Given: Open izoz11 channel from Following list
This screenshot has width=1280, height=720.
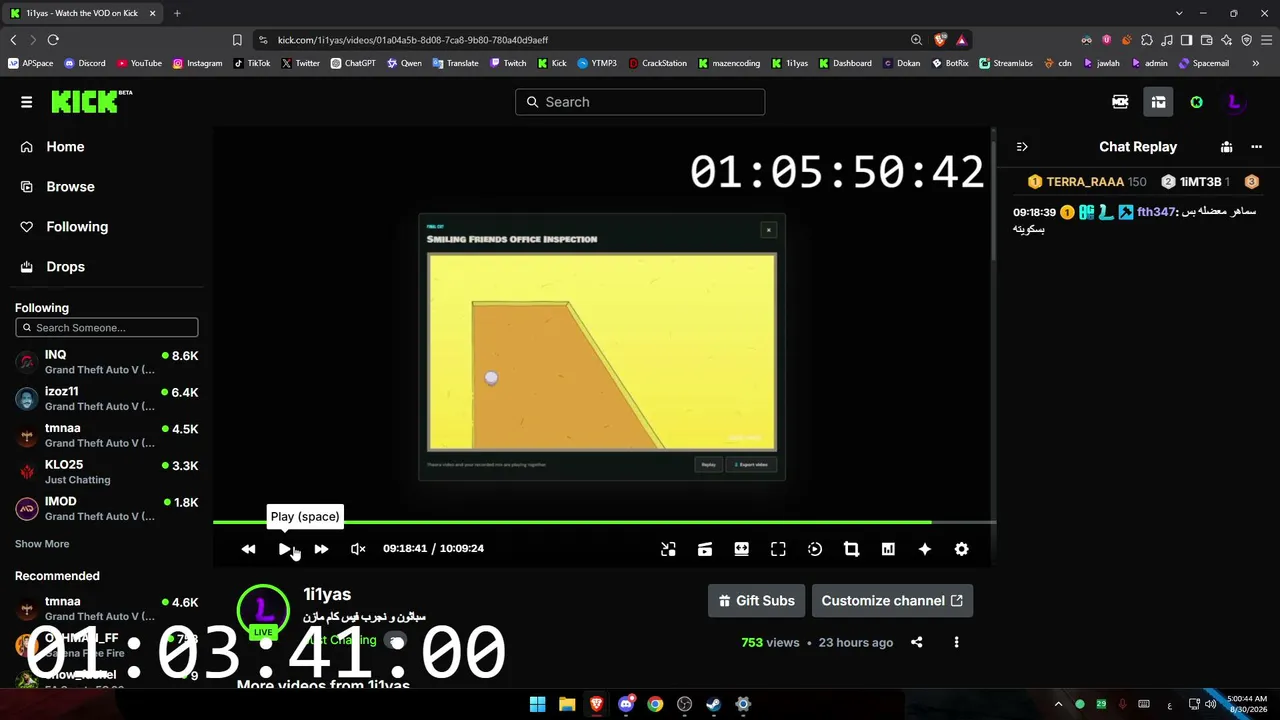Looking at the screenshot, I should click(107, 399).
